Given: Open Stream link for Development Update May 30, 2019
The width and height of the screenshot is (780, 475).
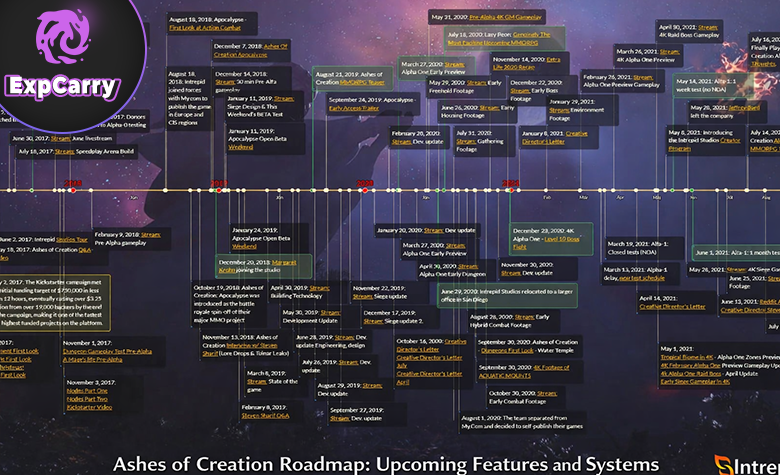Looking at the screenshot, I should (330, 312).
